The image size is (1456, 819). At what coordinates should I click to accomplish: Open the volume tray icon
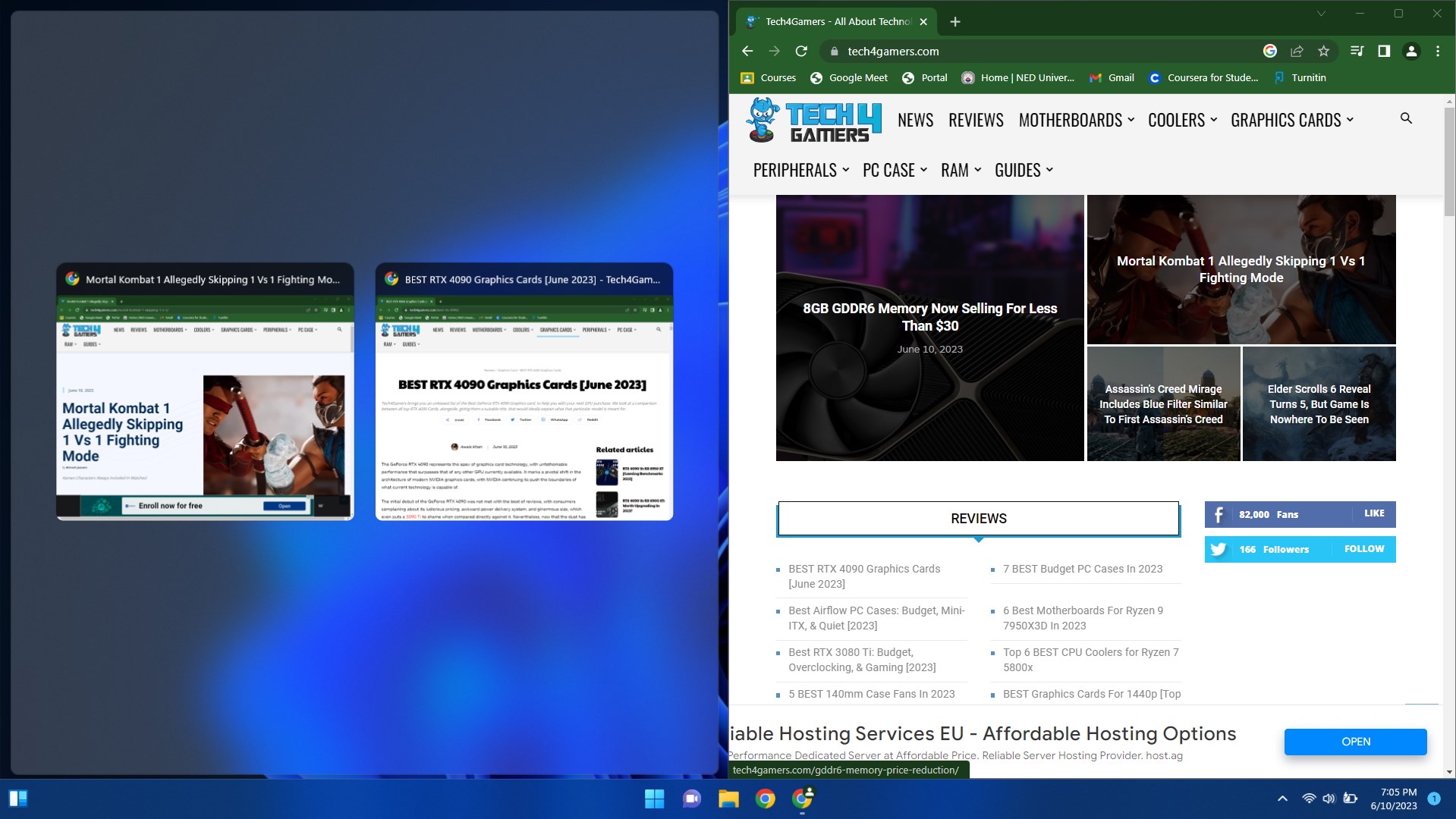[1329, 799]
